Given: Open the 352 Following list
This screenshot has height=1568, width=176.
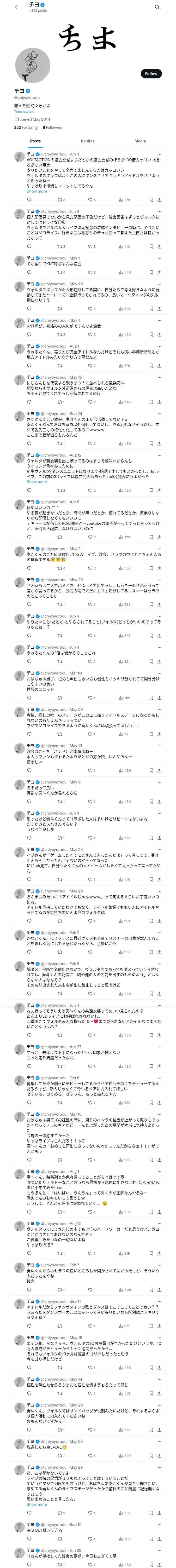Looking at the screenshot, I should pos(26,128).
